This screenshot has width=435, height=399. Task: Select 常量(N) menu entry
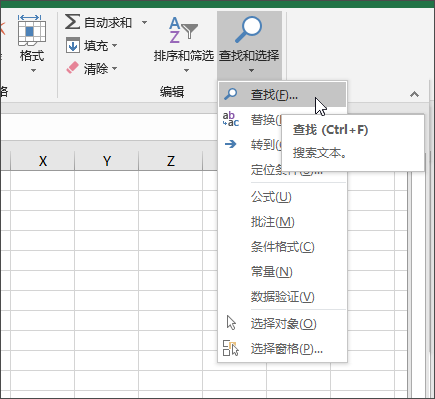click(283, 272)
